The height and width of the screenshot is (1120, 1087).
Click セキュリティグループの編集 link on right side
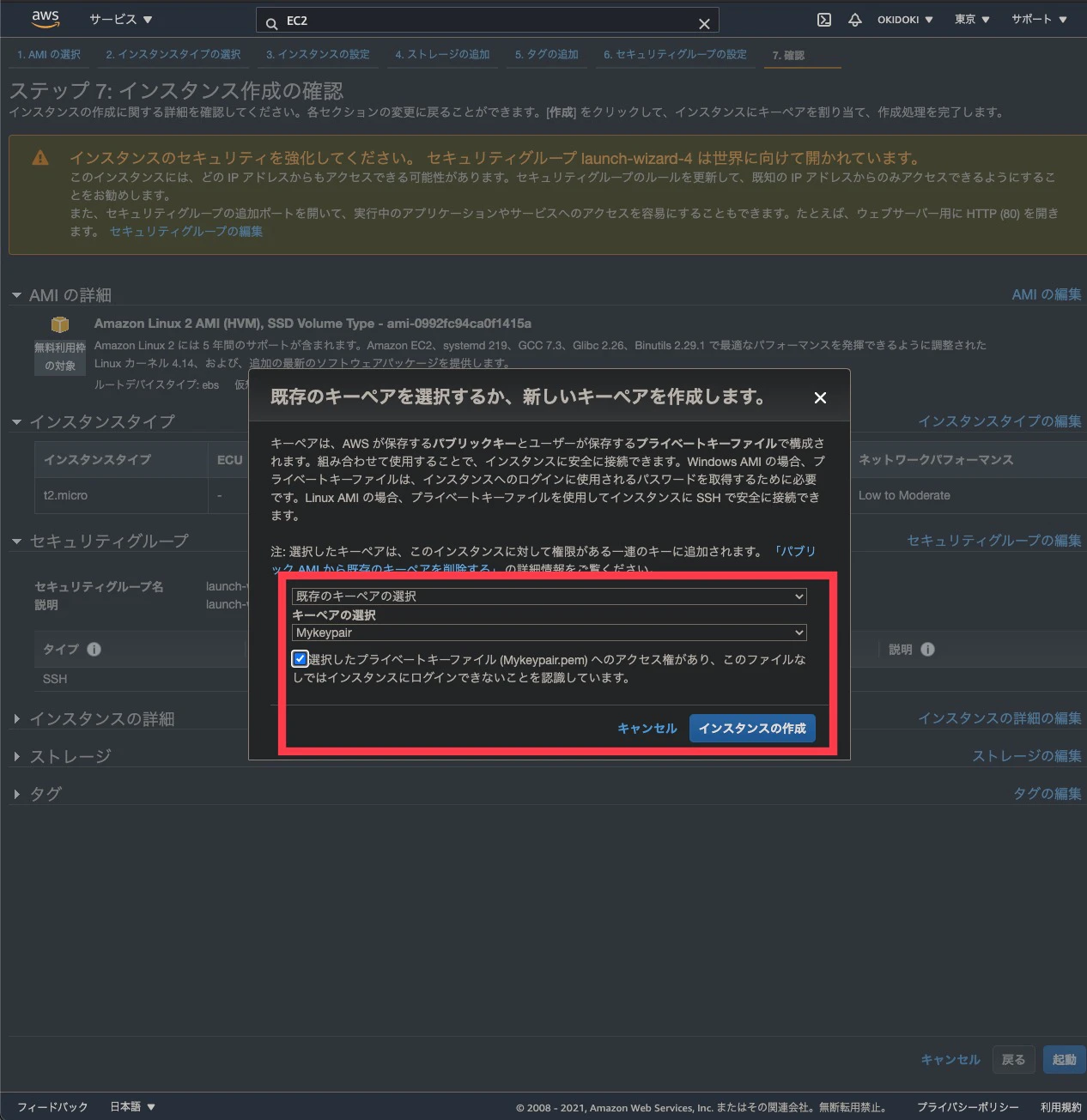pos(994,540)
